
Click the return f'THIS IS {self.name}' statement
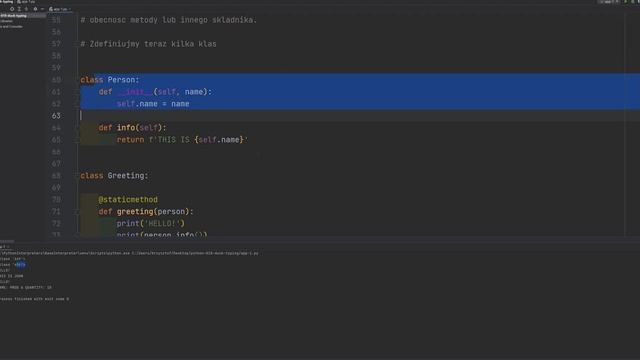pyautogui.click(x=182, y=140)
